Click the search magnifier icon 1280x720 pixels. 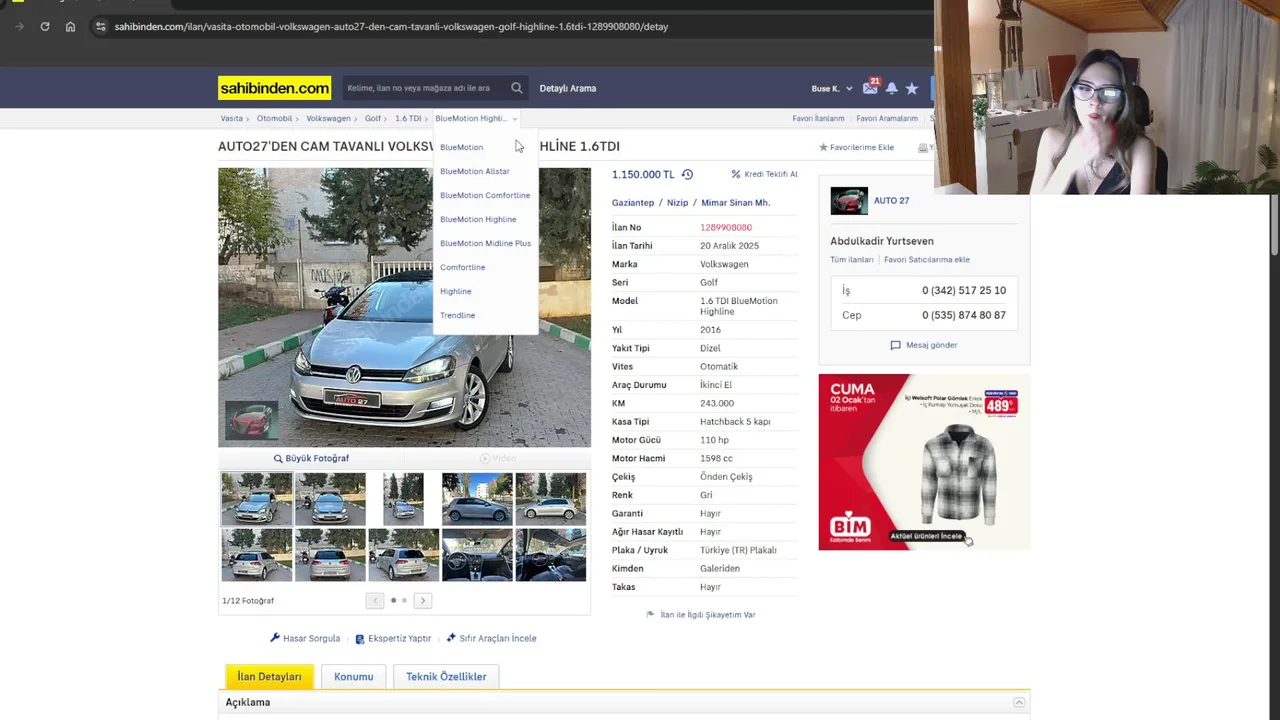click(x=516, y=88)
